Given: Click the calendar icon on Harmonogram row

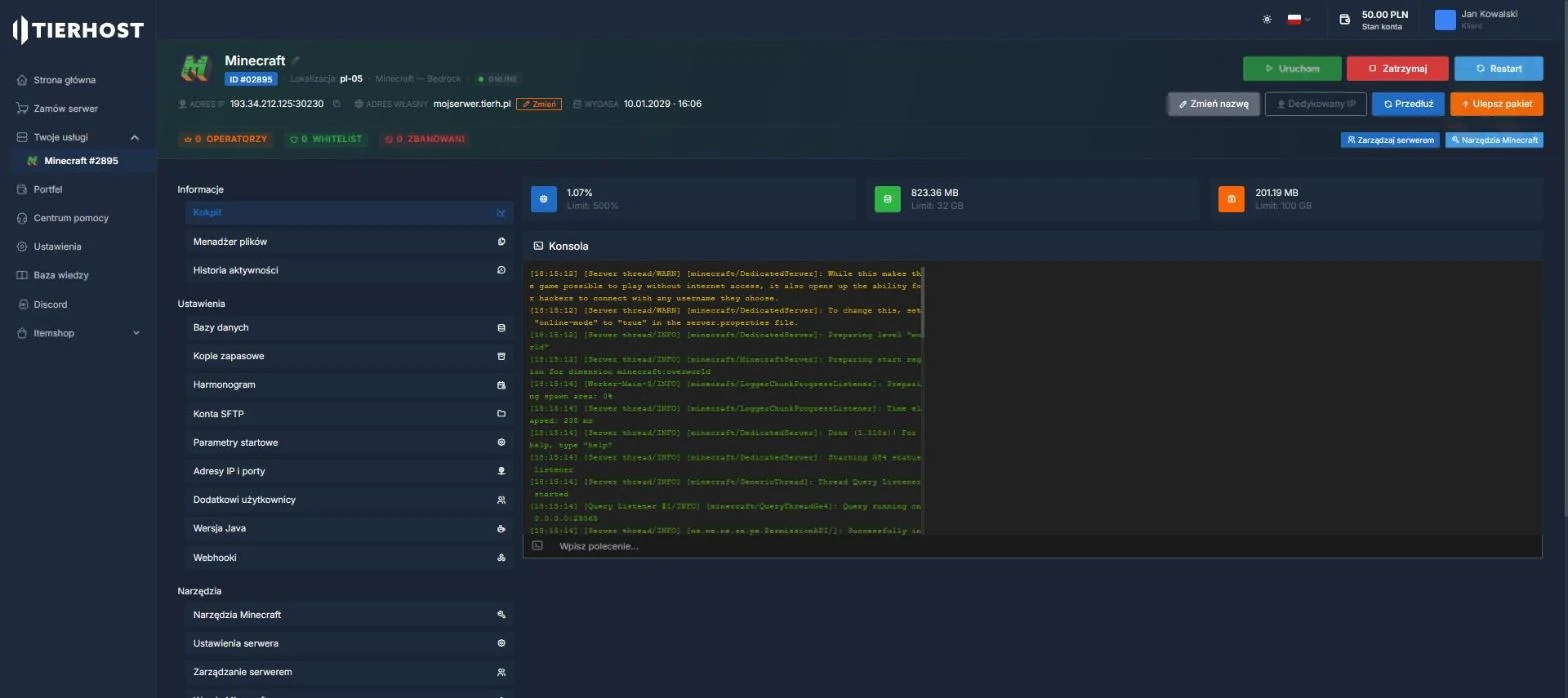Looking at the screenshot, I should click(501, 385).
